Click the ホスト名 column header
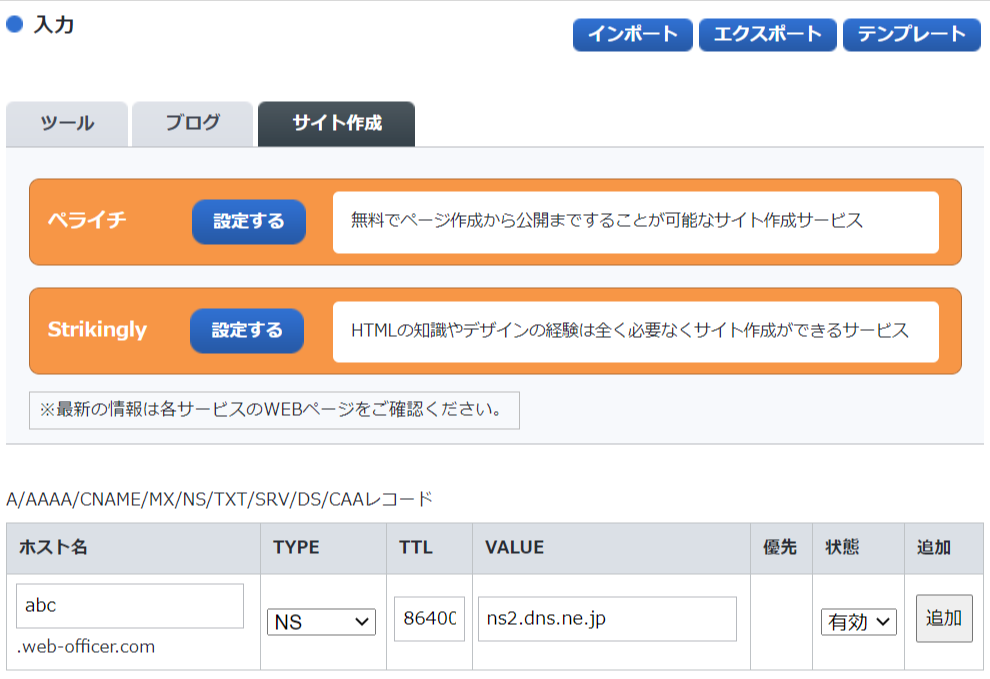This screenshot has width=990, height=679. [x=133, y=548]
